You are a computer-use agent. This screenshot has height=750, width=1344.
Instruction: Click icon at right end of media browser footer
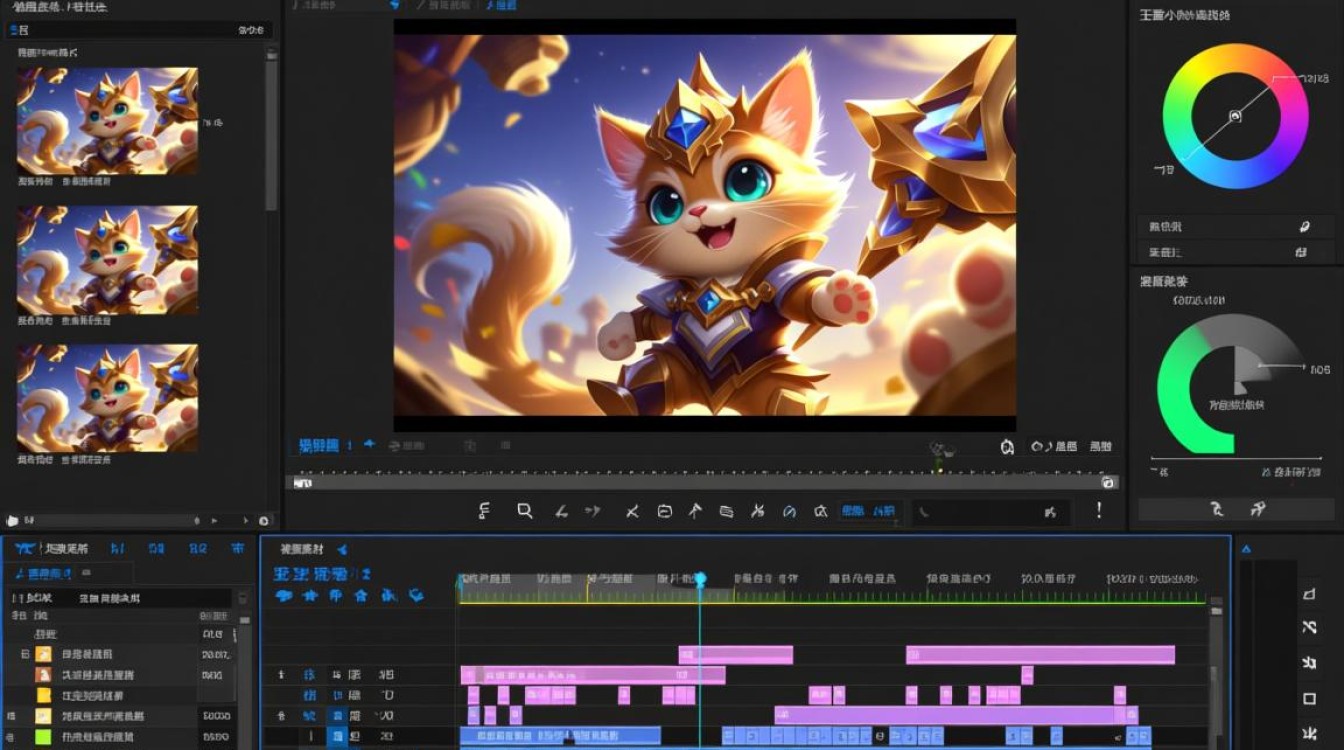(x=264, y=520)
